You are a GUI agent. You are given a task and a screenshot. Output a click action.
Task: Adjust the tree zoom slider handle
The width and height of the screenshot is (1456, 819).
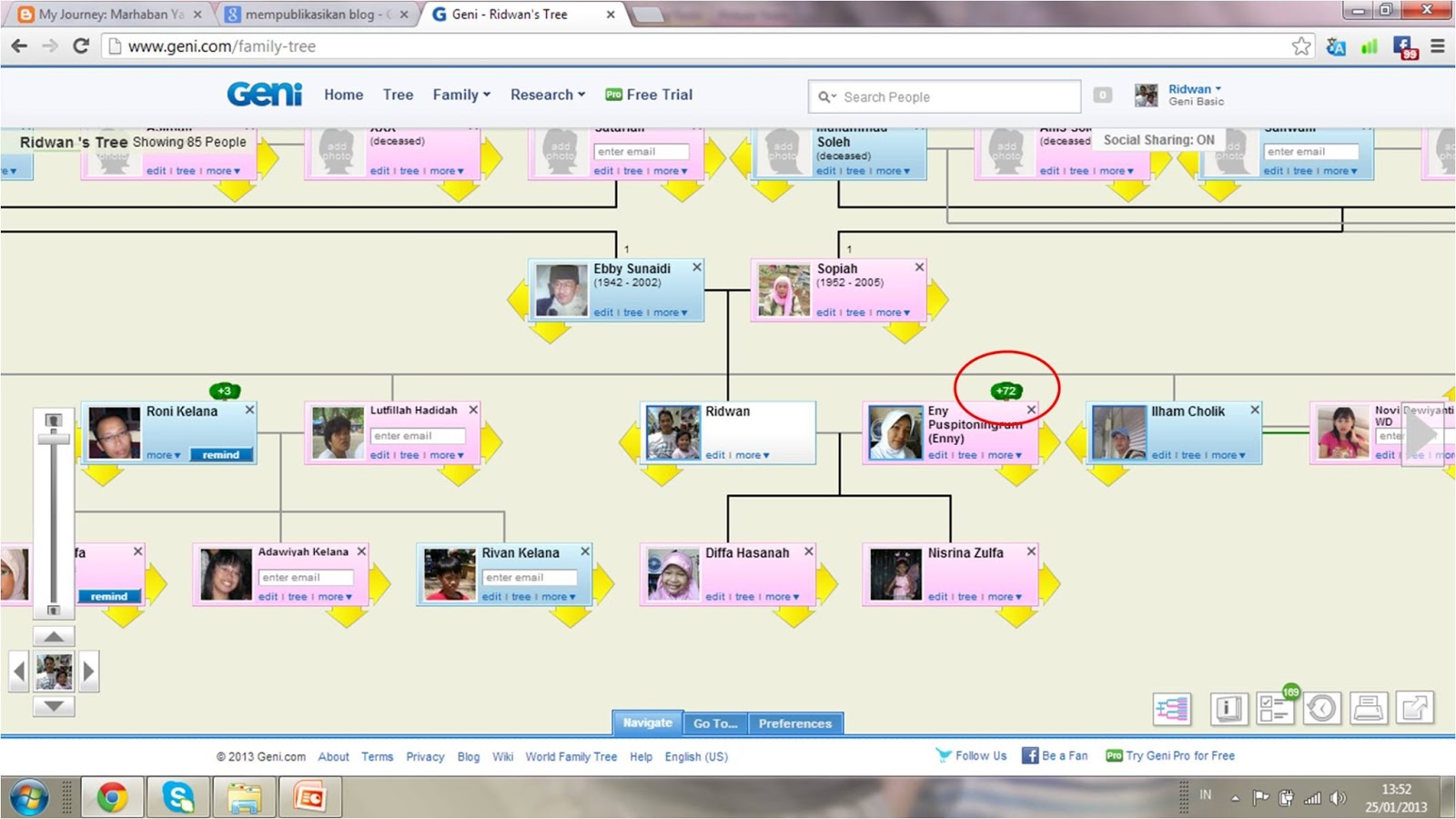54,438
